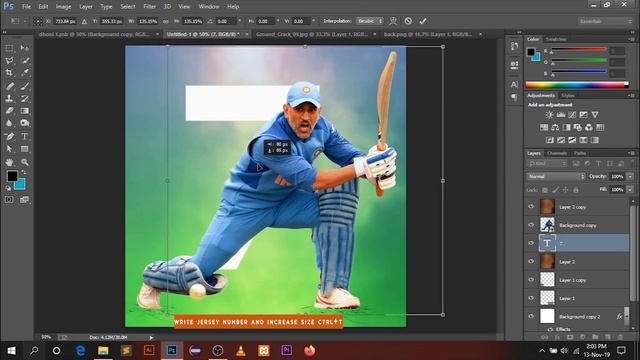Select the Crop tool
The width and height of the screenshot is (640, 360).
9,73
